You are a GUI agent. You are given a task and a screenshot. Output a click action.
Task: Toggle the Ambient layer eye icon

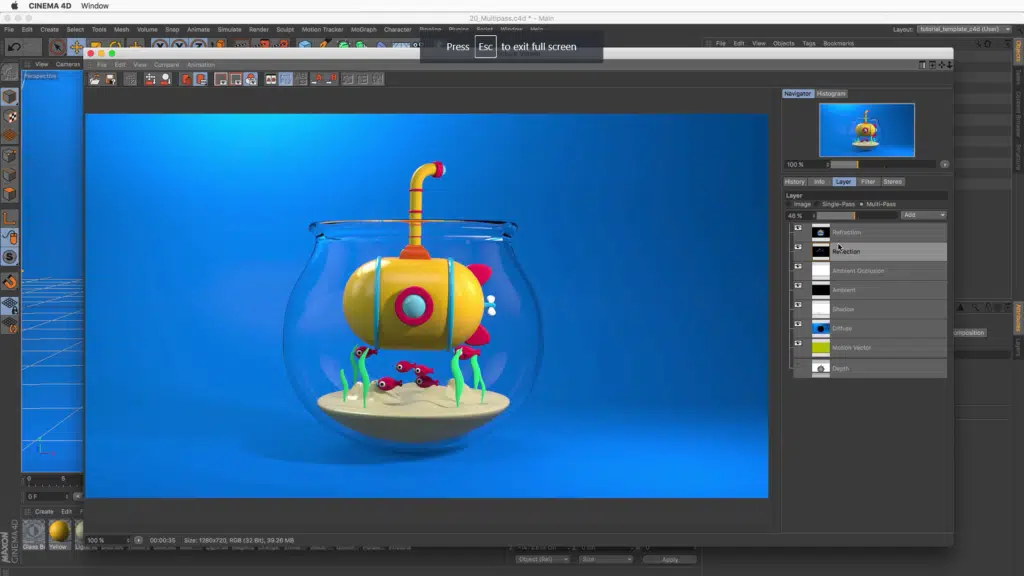798,285
